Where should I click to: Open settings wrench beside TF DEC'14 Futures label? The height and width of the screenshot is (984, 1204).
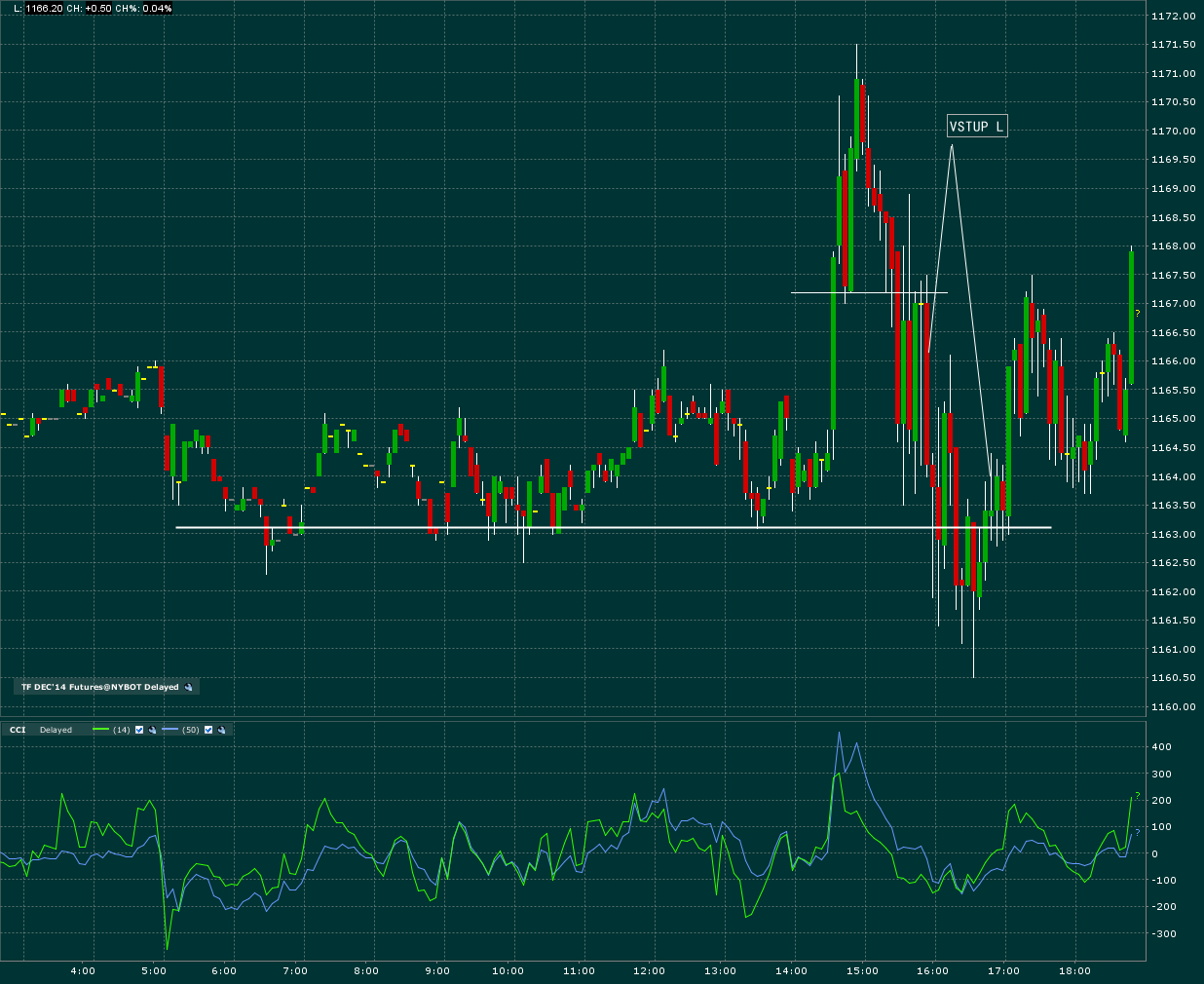(x=189, y=688)
